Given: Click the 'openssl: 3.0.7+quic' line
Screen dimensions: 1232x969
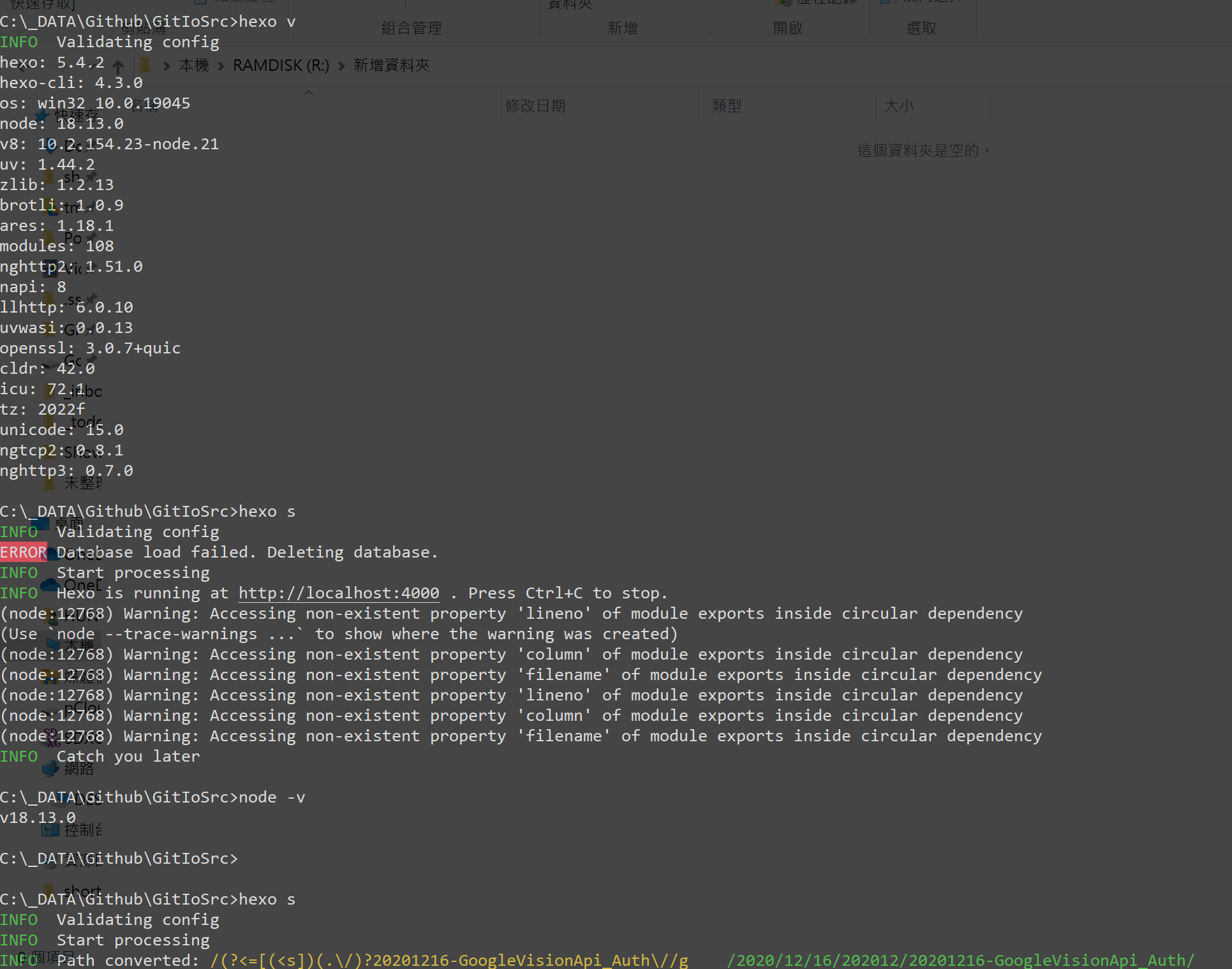Looking at the screenshot, I should point(91,348).
